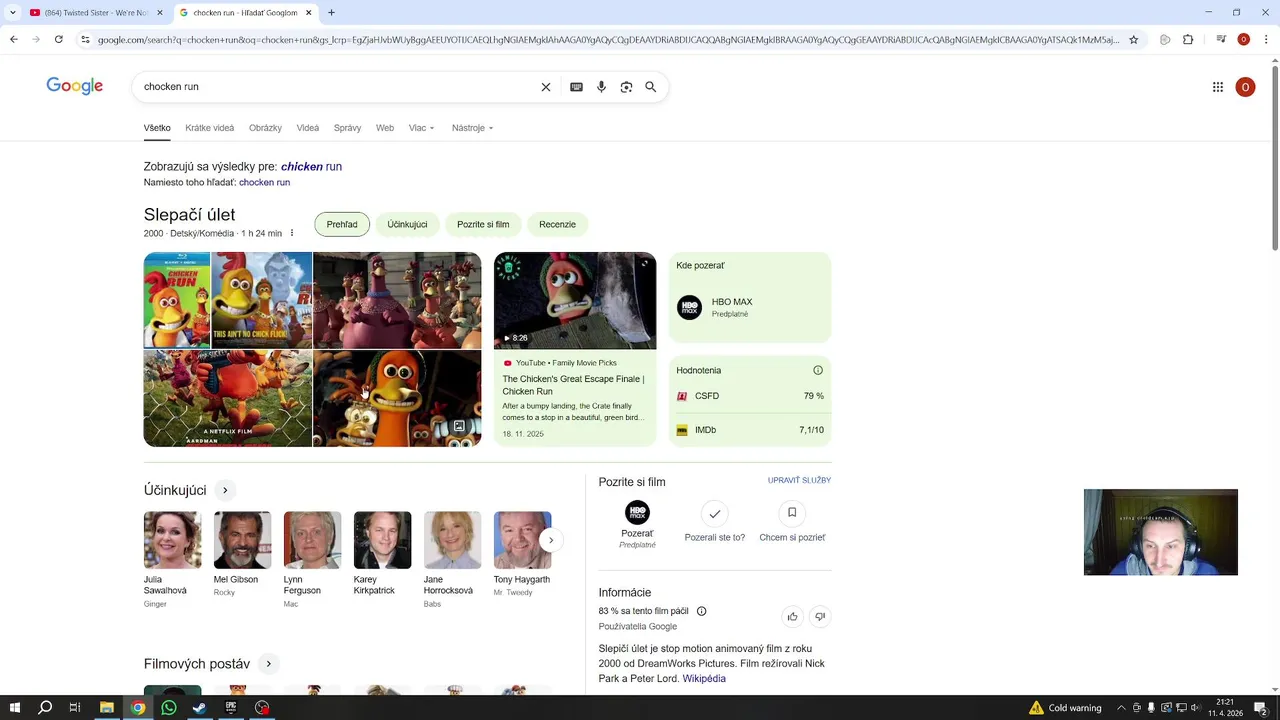Open the Nástroje dropdown
The image size is (1280, 720).
(472, 128)
